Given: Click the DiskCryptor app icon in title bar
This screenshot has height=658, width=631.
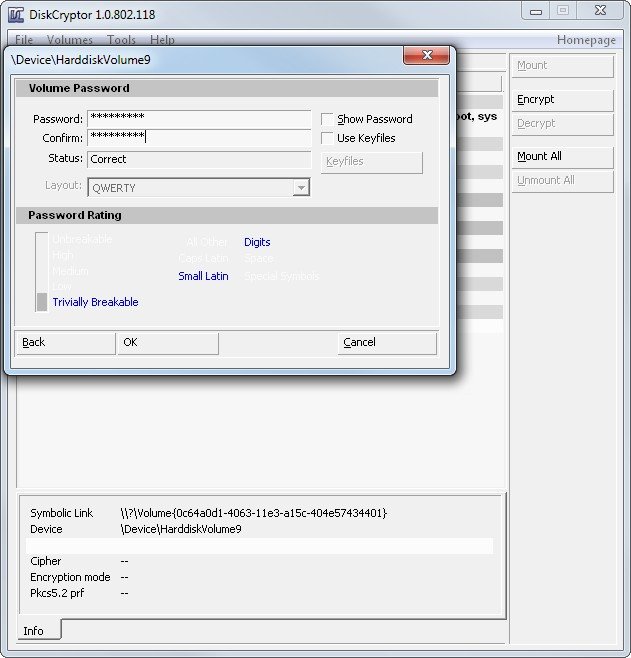Looking at the screenshot, I should coord(16,15).
